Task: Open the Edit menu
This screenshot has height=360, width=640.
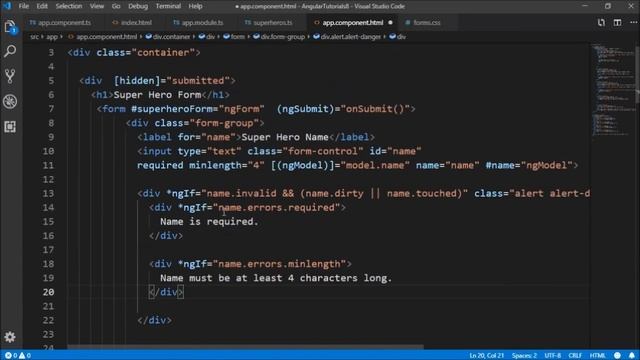Action: (x=42, y=6)
